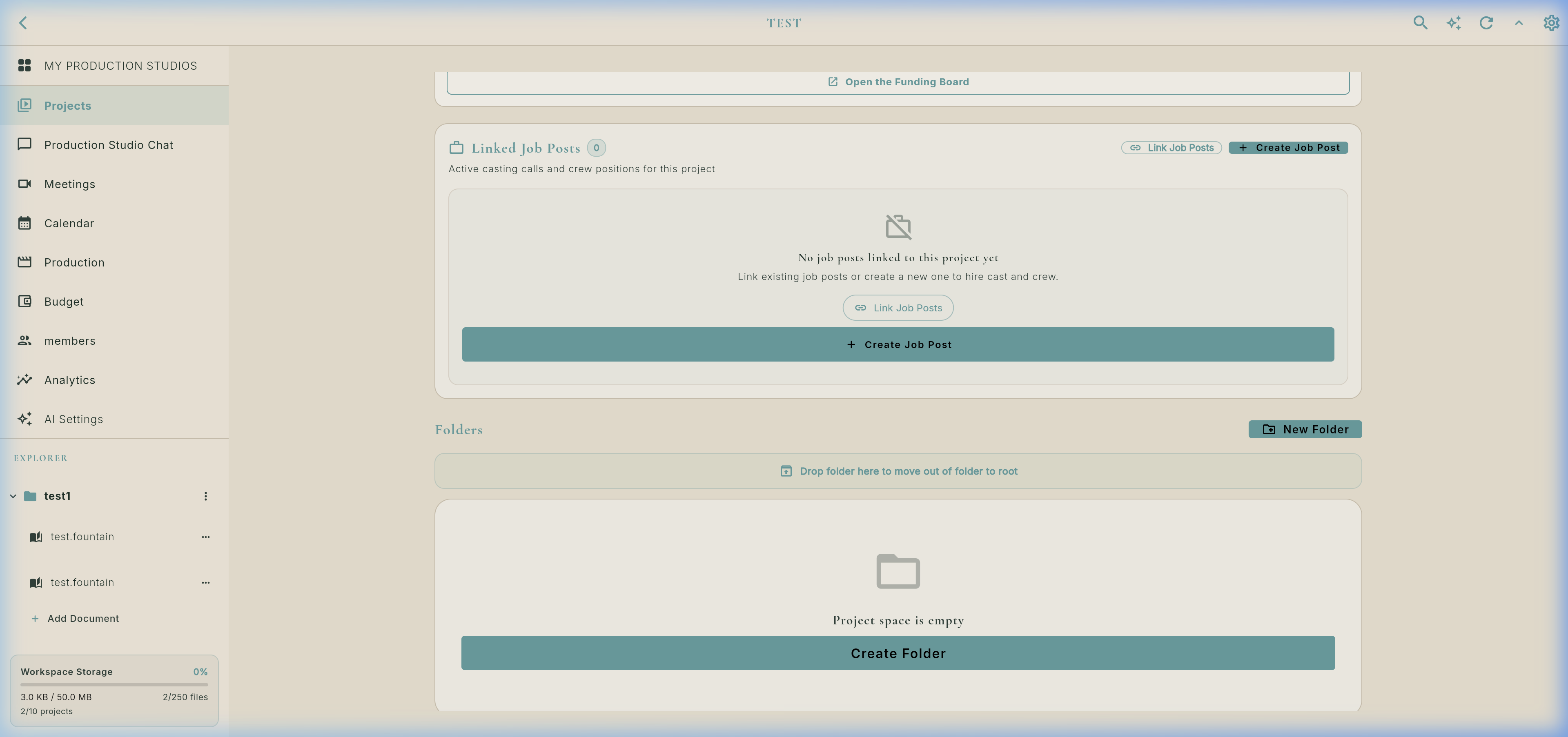The width and height of the screenshot is (1568, 737).
Task: Click the '2/10 projects' storage text
Action: (x=46, y=711)
